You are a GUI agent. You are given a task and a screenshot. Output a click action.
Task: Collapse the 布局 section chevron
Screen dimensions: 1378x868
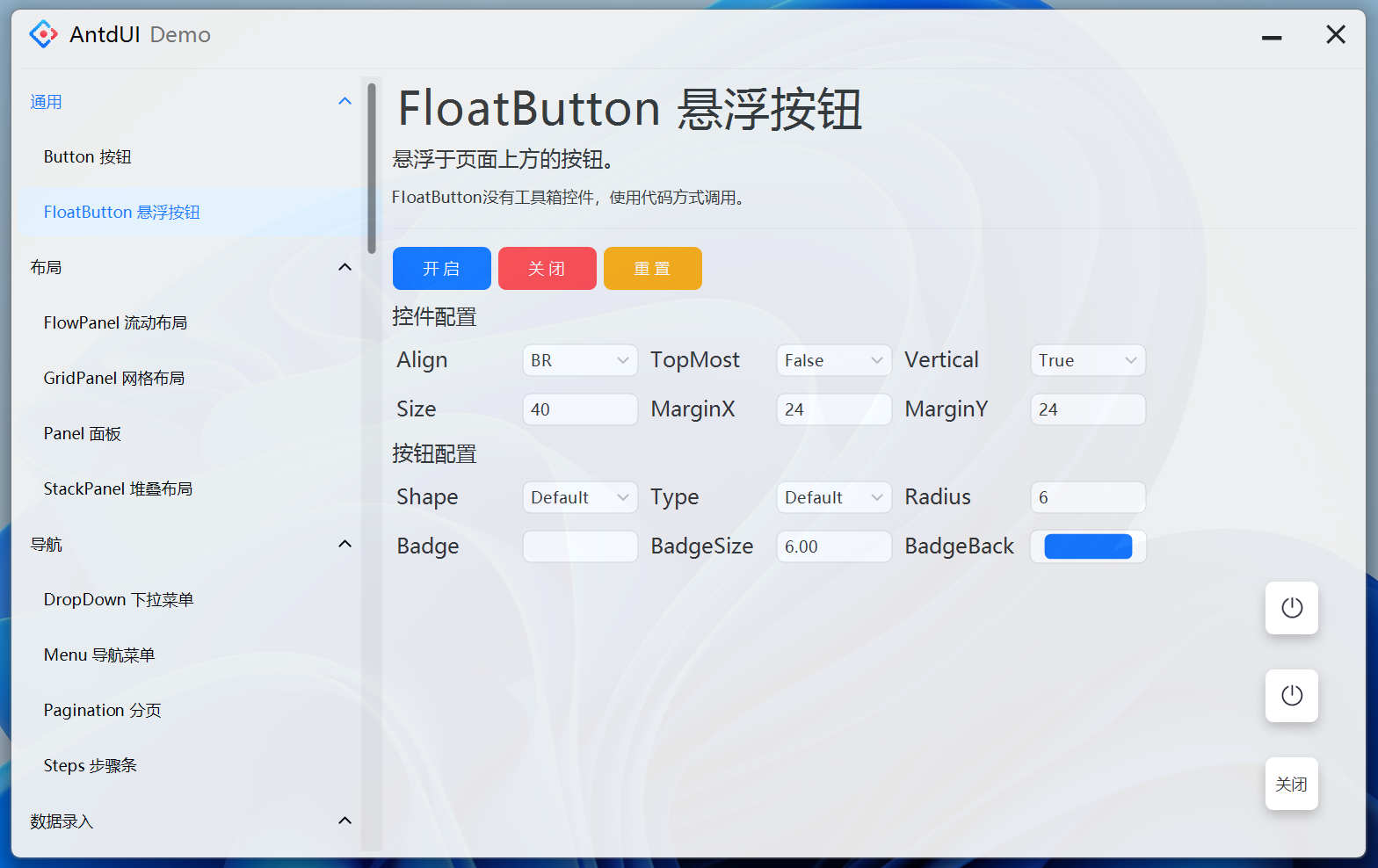coord(344,267)
